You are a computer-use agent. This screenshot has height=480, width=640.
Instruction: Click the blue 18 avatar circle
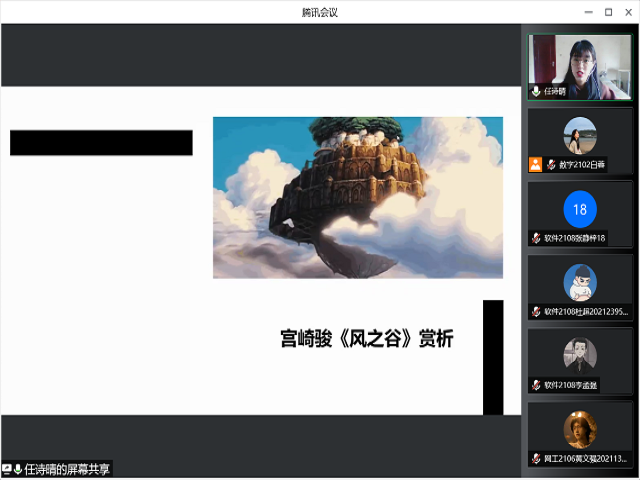tap(580, 209)
